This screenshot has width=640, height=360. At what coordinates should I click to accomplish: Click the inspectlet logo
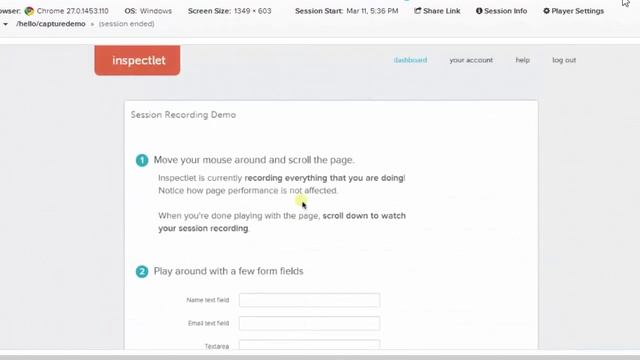point(137,60)
